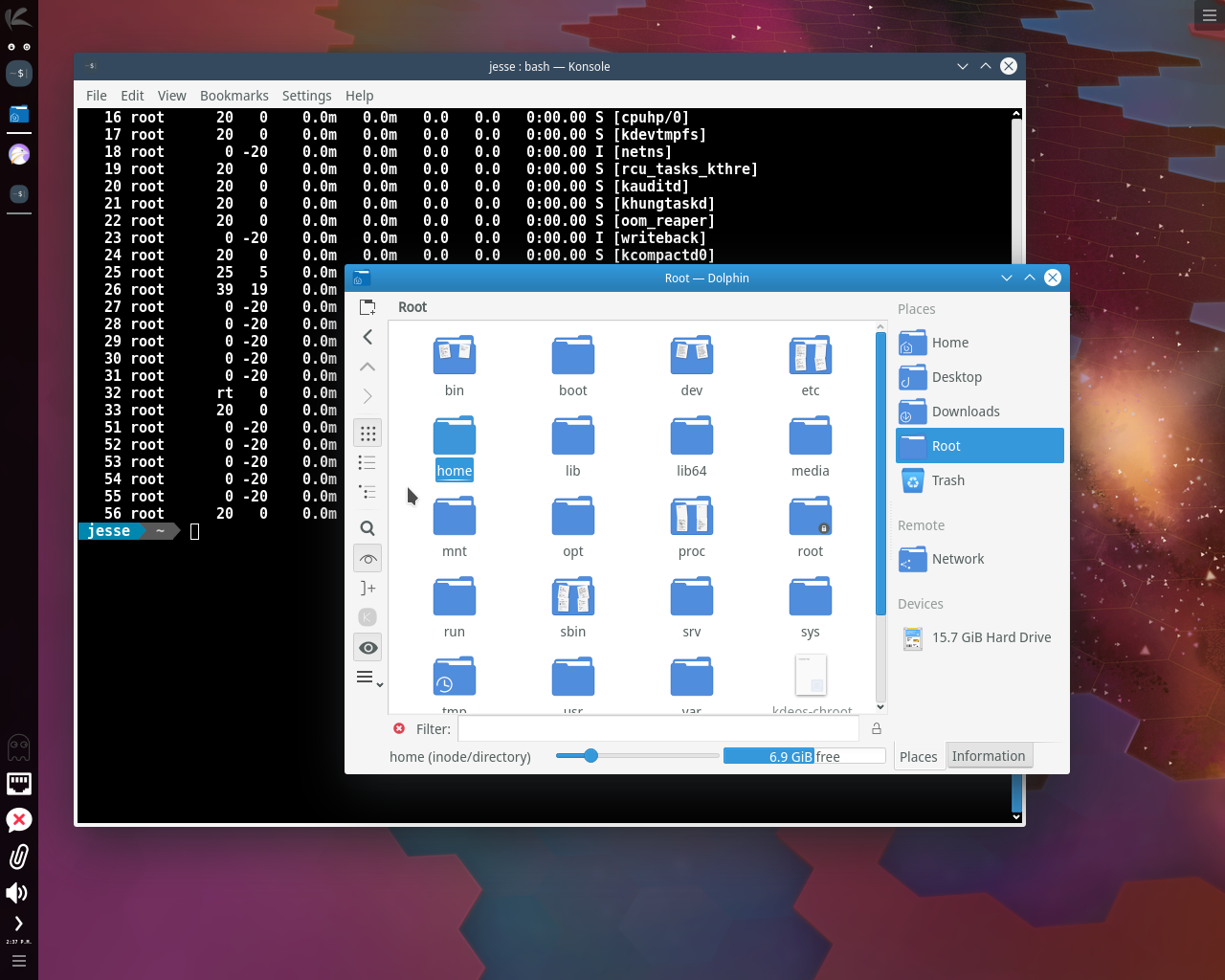Switch to the Information tab in Dolphin
Screen dimensions: 1225x980
[989, 756]
